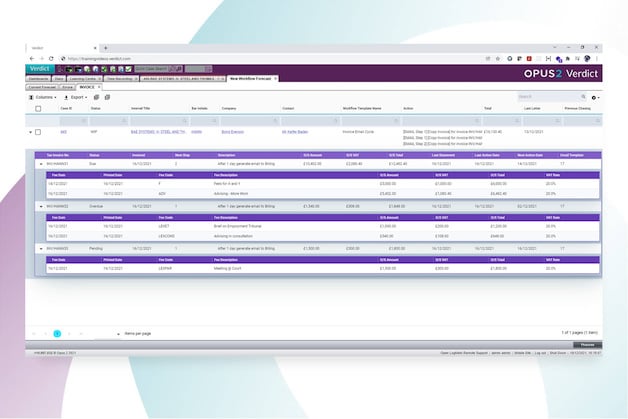
Task: Click green checkmark icon in Verdict toolbar
Action: (104, 69)
